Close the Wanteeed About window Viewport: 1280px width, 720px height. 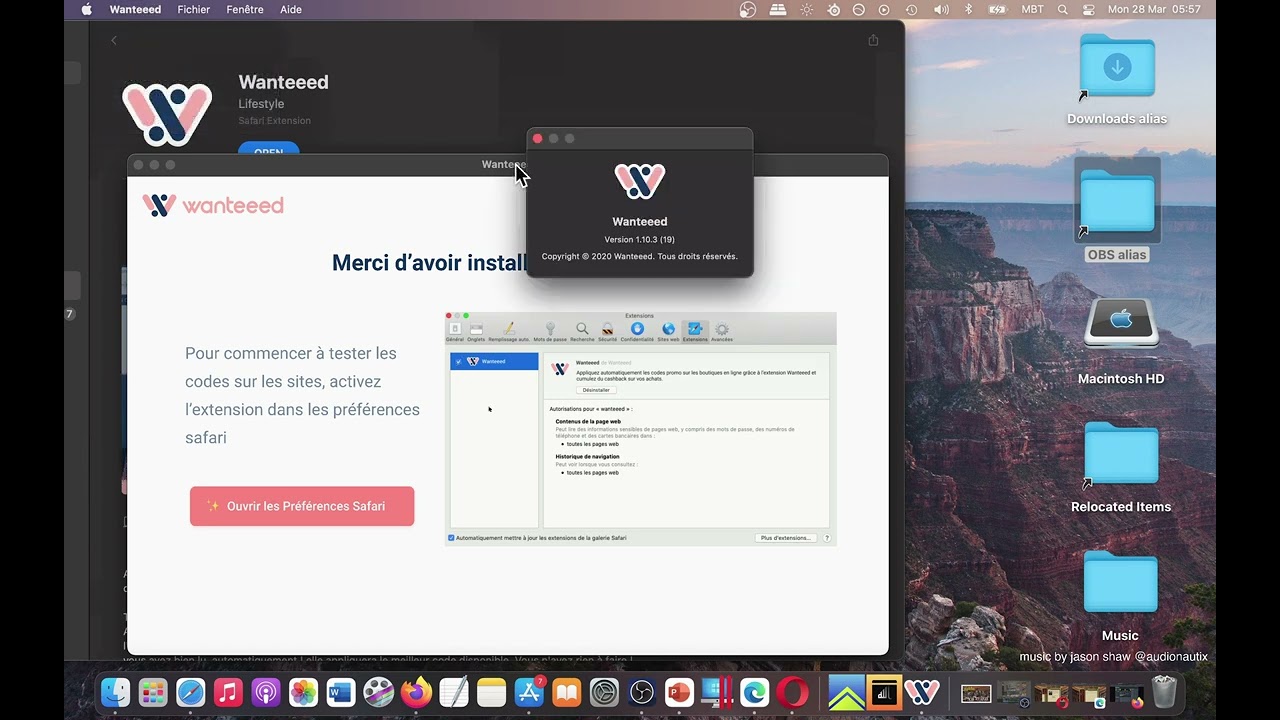537,138
